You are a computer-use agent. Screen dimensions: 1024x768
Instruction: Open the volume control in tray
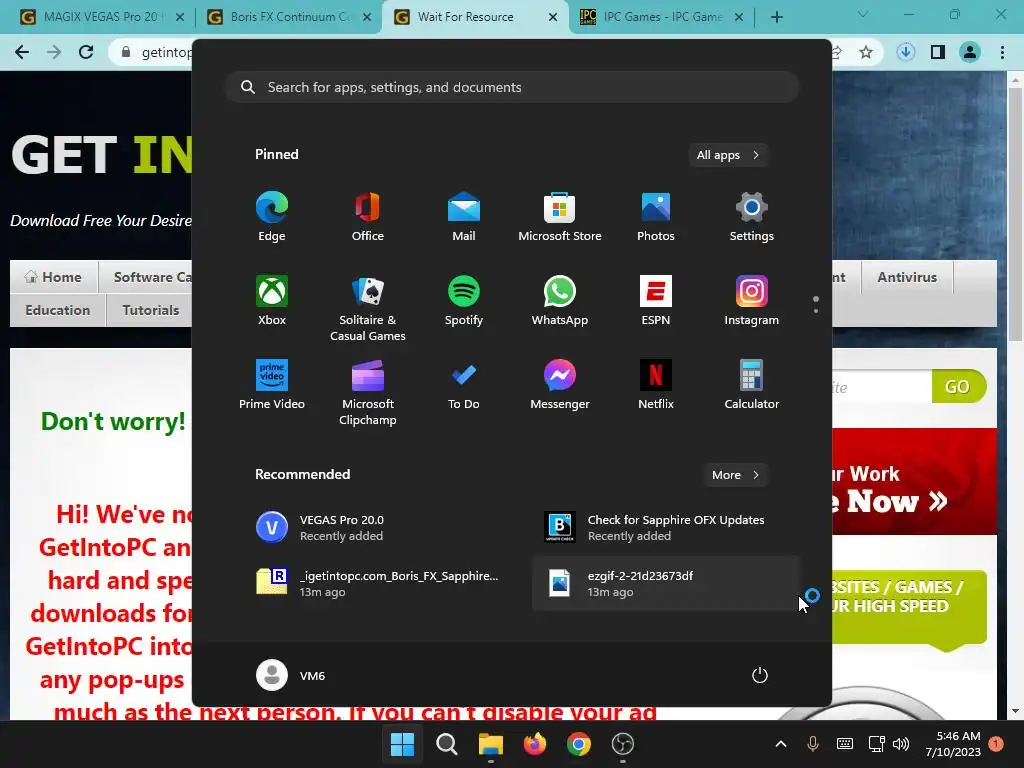pyautogui.click(x=901, y=744)
